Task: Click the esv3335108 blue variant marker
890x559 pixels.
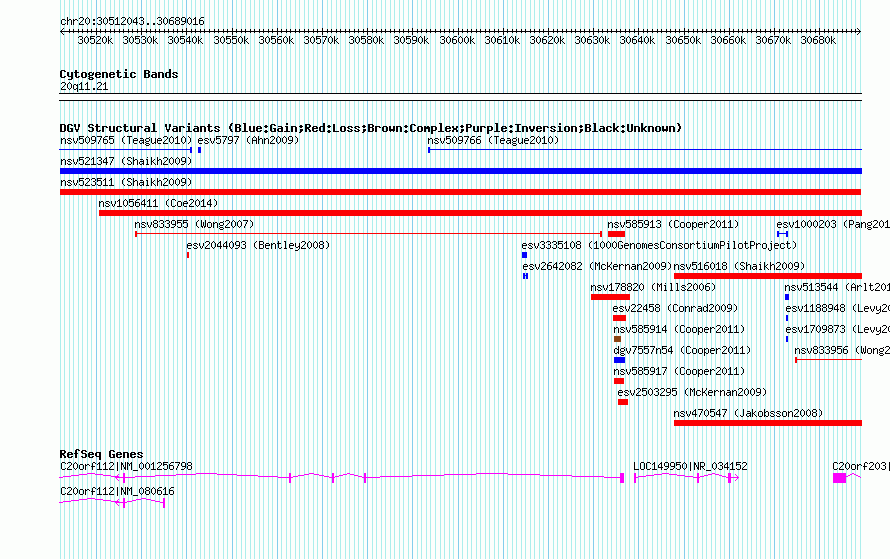Action: point(524,255)
